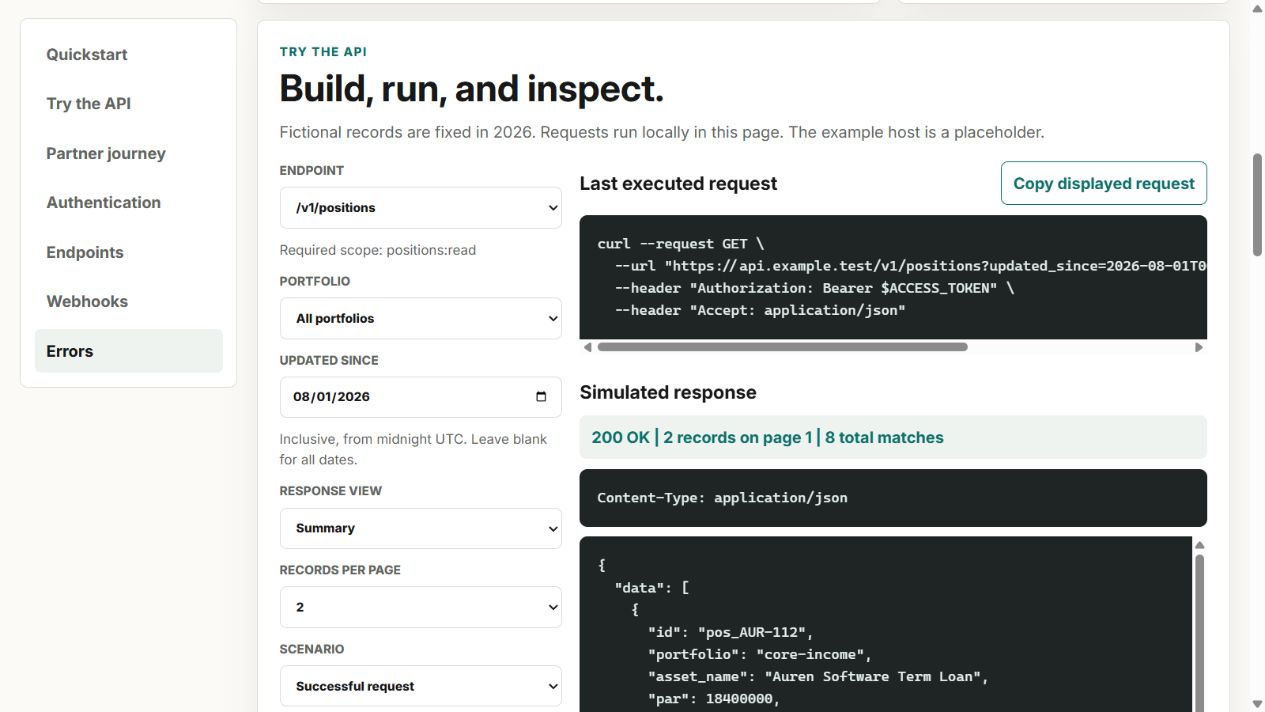Click the Authorization Bearer header line
Screen dimensions: 1265x712
[815, 288]
